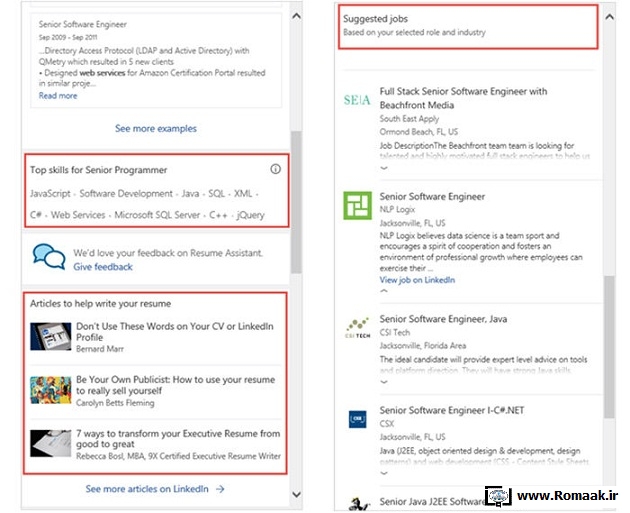
Task: Click See more examples link
Action: click(x=156, y=129)
